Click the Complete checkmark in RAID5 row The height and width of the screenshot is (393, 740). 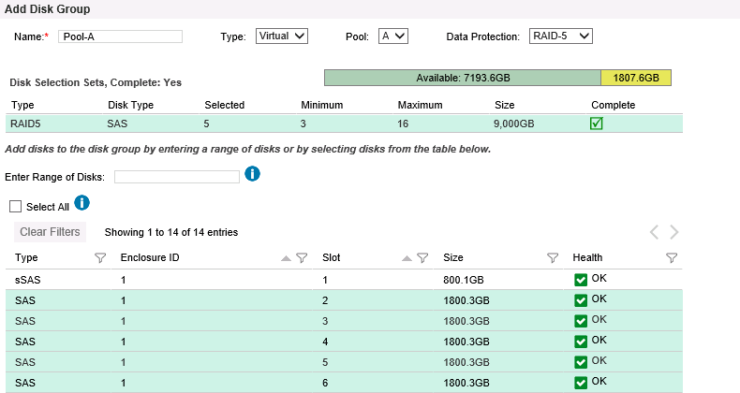[596, 124]
